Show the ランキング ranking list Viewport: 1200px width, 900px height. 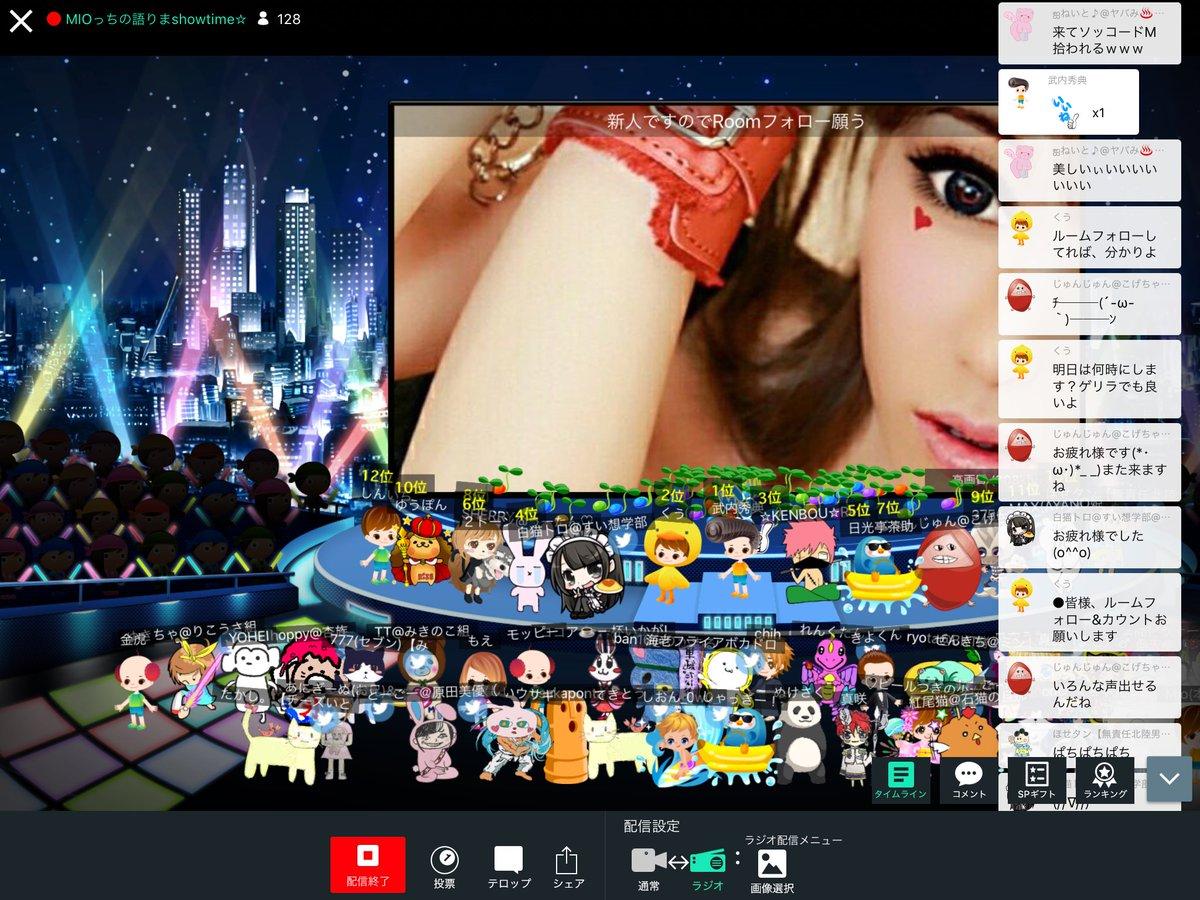1104,779
